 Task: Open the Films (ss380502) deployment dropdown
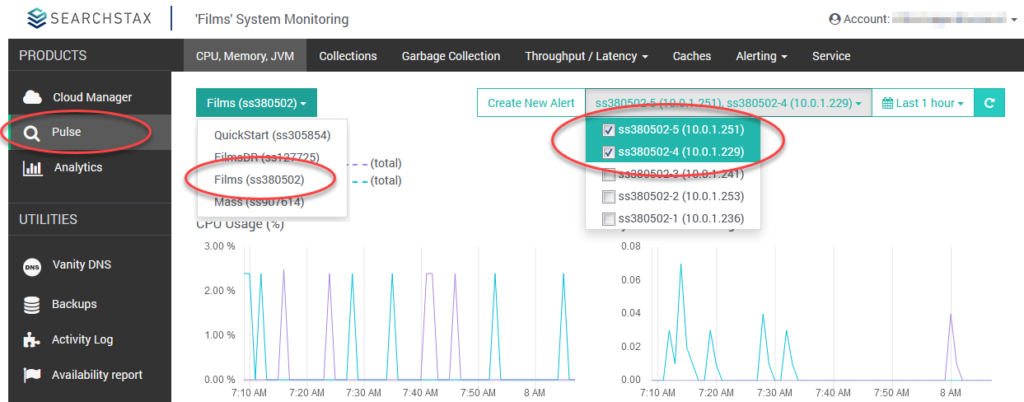coord(256,103)
